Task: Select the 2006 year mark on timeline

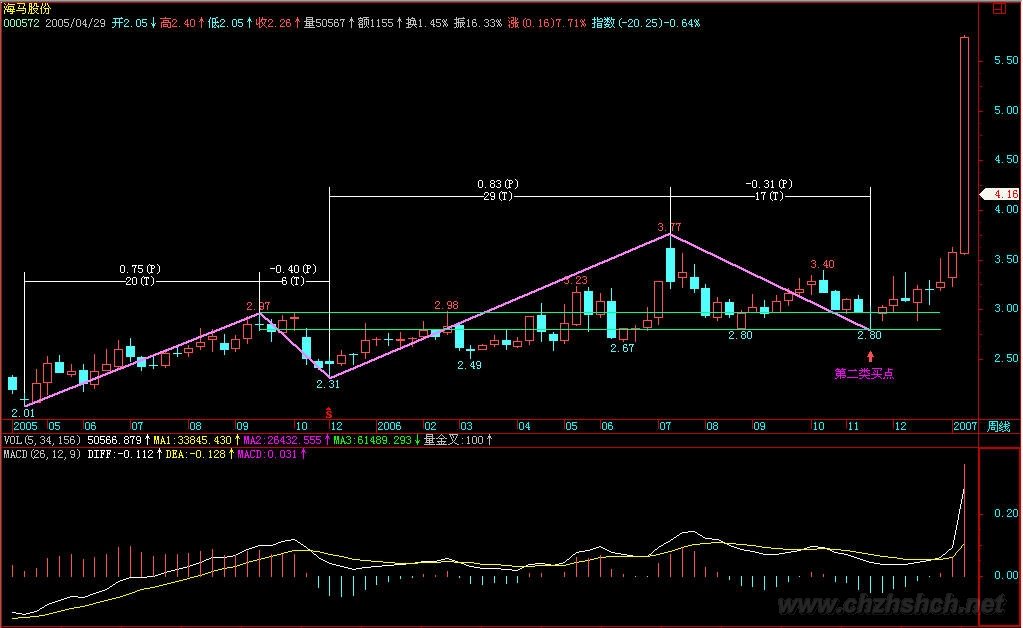Action: tap(389, 425)
